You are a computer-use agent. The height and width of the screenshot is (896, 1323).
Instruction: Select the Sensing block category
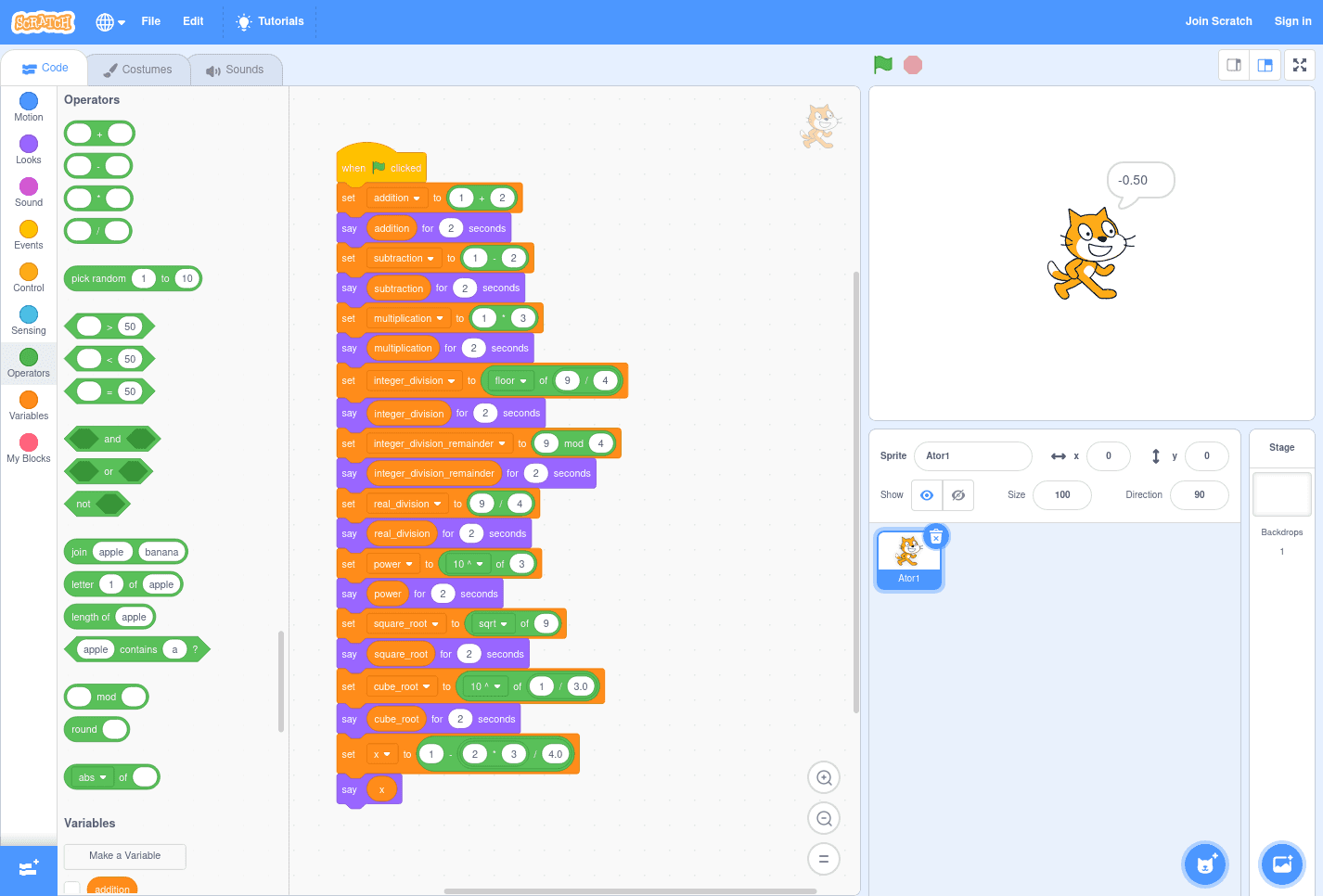pyautogui.click(x=29, y=321)
